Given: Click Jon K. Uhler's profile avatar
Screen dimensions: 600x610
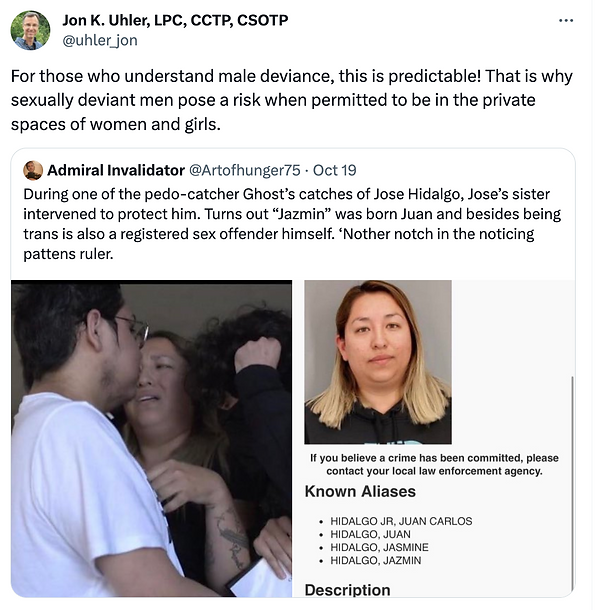Looking at the screenshot, I should click(30, 30).
